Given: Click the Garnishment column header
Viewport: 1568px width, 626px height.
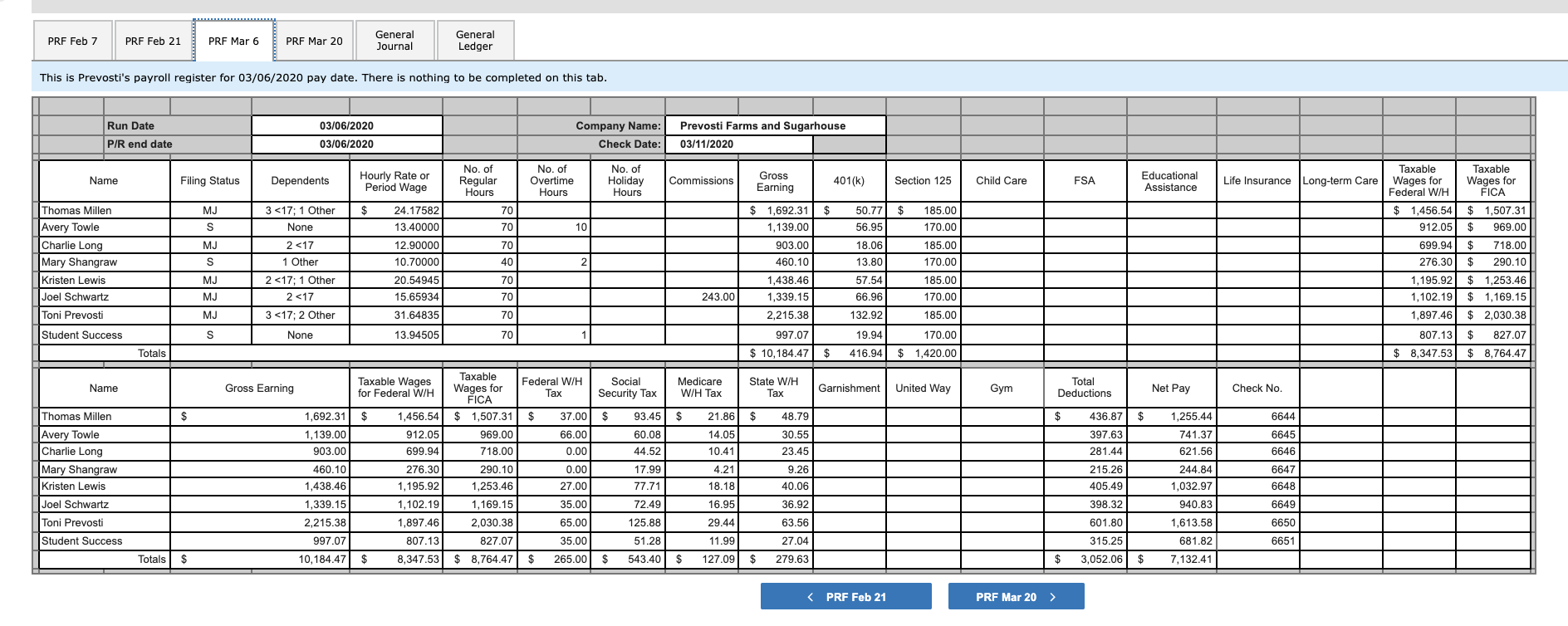Looking at the screenshot, I should [849, 388].
